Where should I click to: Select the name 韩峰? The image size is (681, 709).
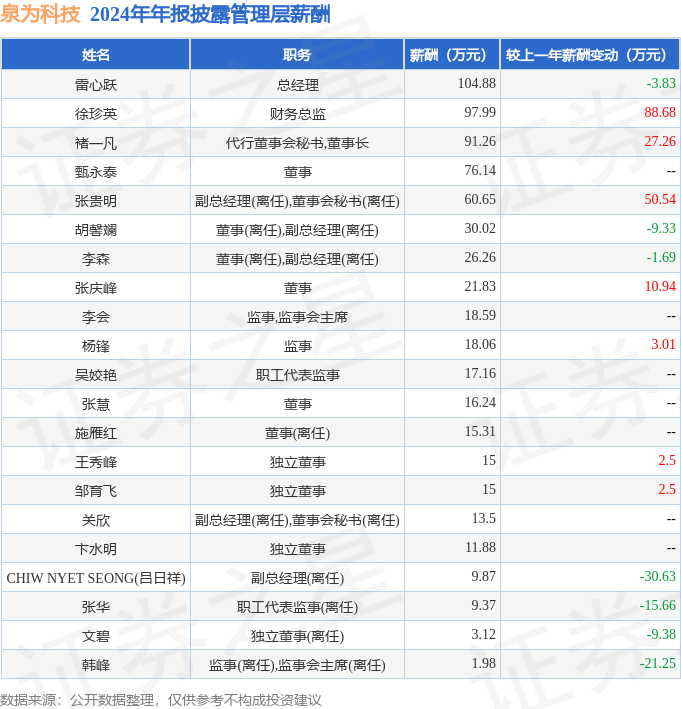click(x=95, y=665)
